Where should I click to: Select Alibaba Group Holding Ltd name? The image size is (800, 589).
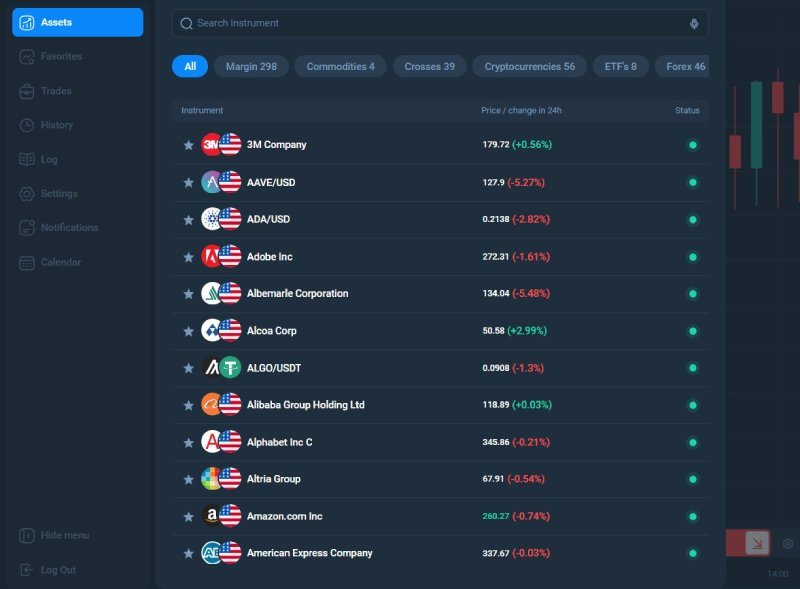tap(306, 405)
